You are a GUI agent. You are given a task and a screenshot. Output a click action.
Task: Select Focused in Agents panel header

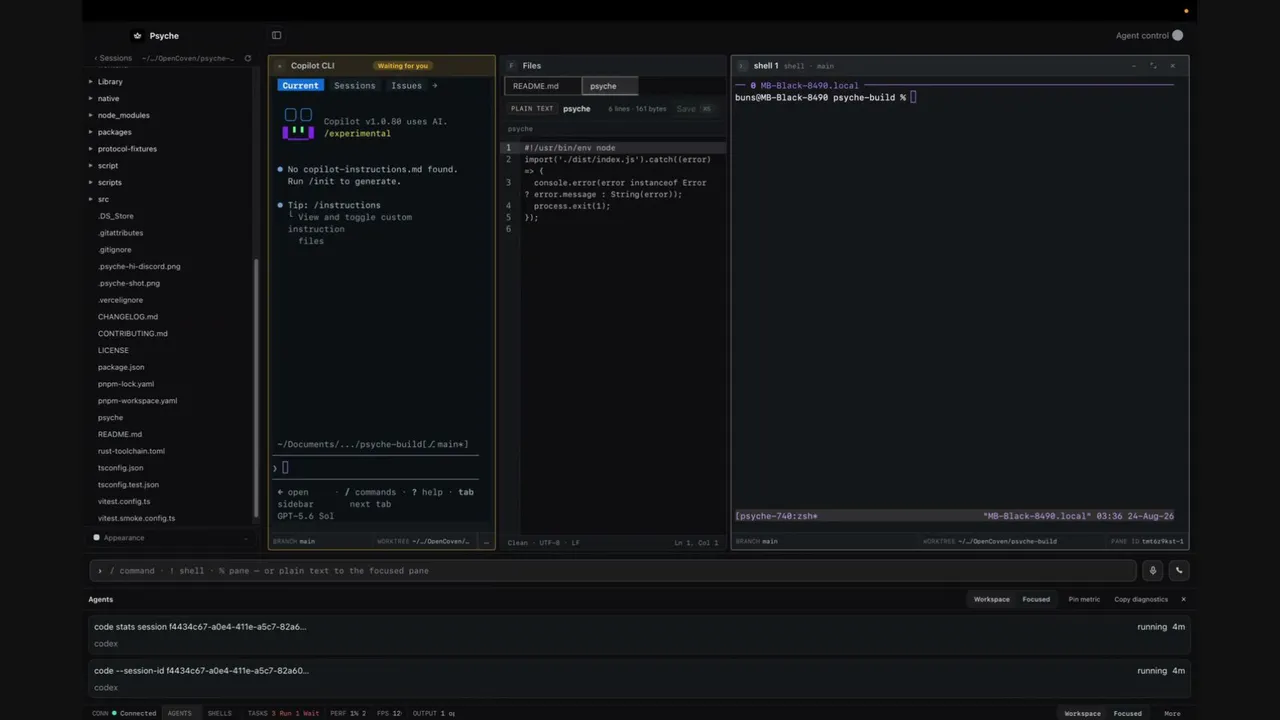click(1036, 599)
